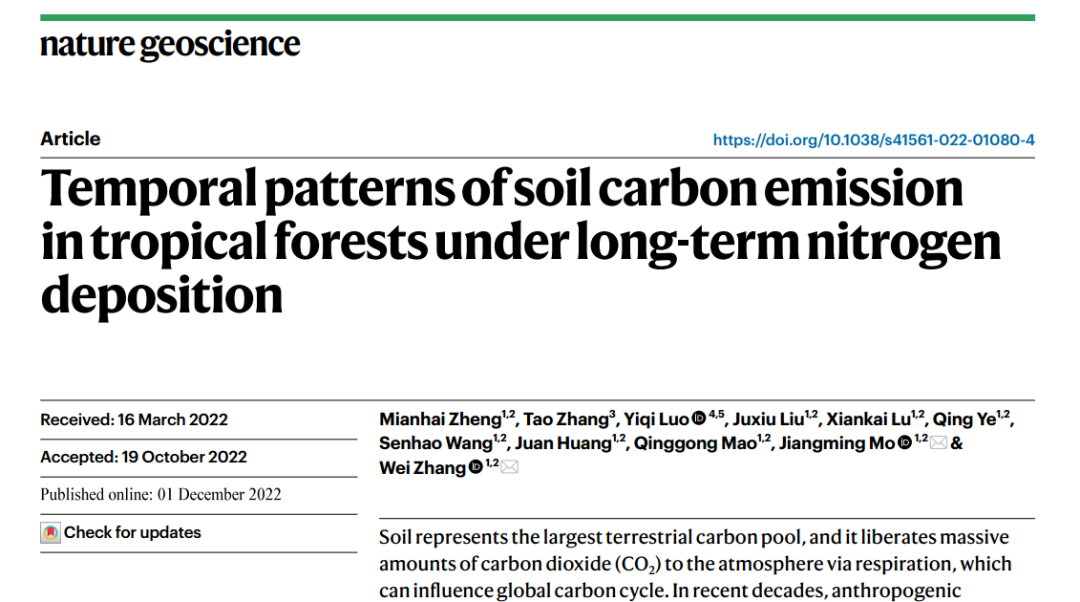Click the nature geoscience journal logo
Image resolution: width=1080 pixels, height=602 pixels.
click(170, 45)
